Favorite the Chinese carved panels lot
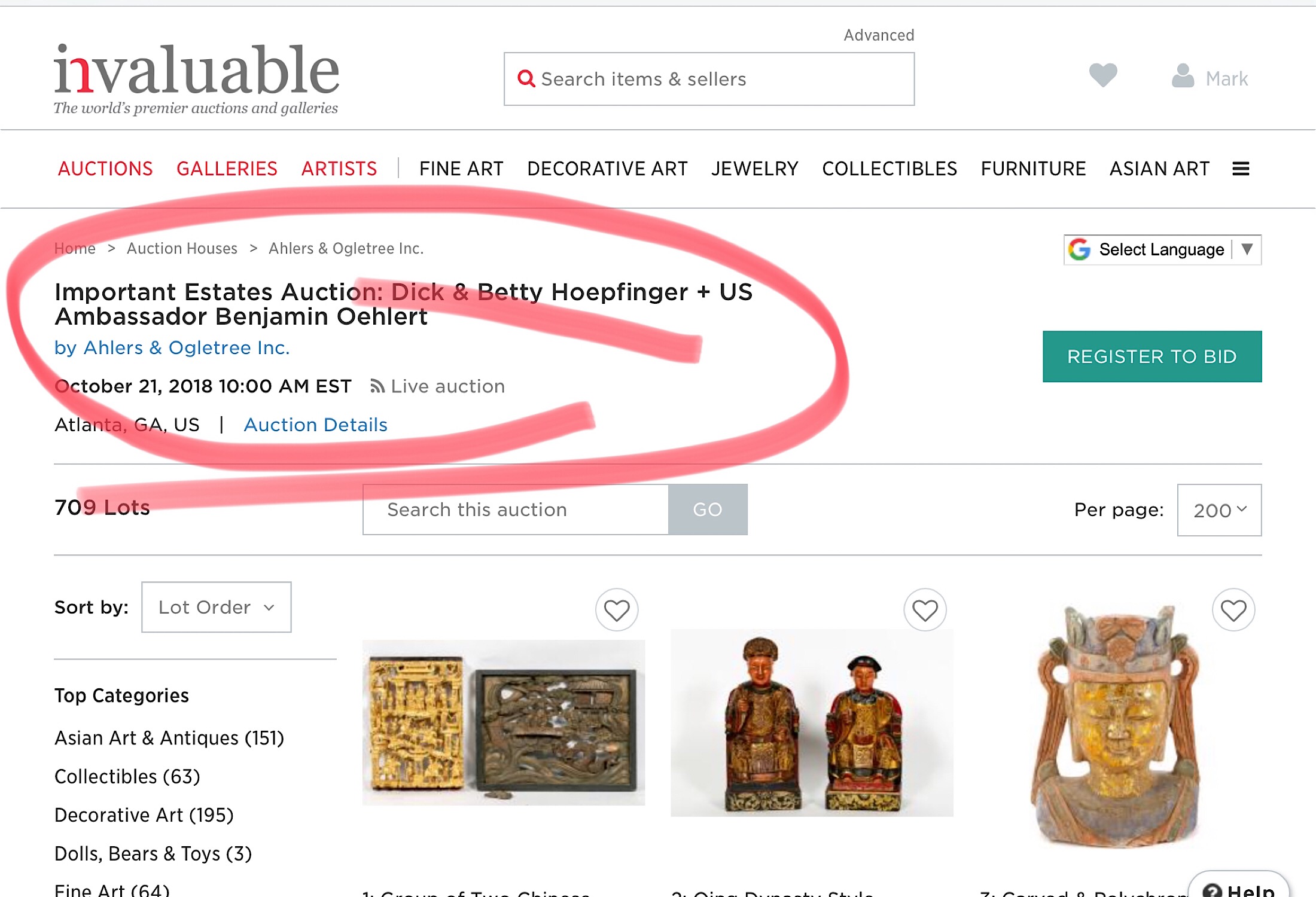This screenshot has width=1316, height=897. 617,610
